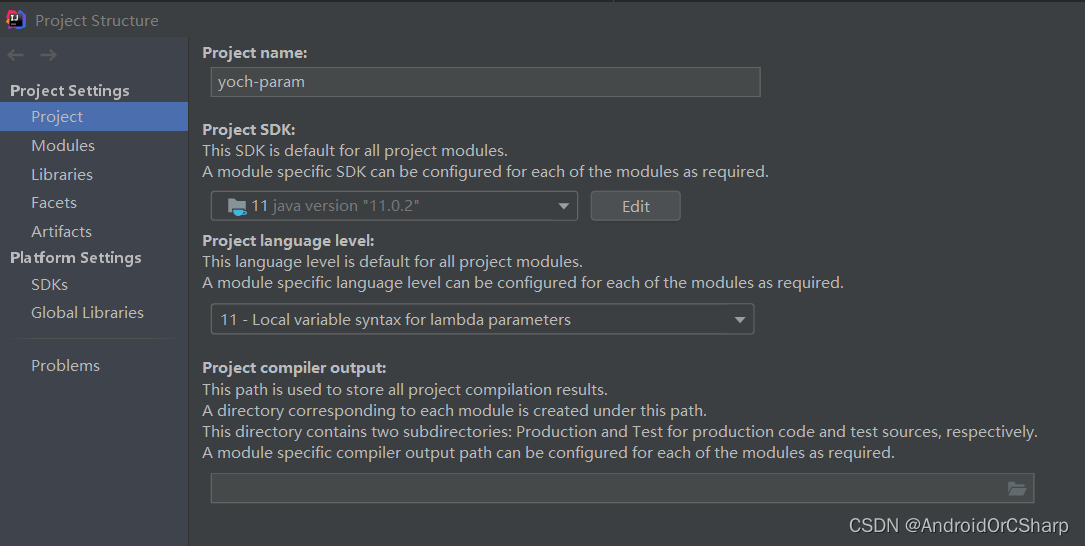1085x546 pixels.
Task: Open Facets in Project Settings
Action: [54, 203]
